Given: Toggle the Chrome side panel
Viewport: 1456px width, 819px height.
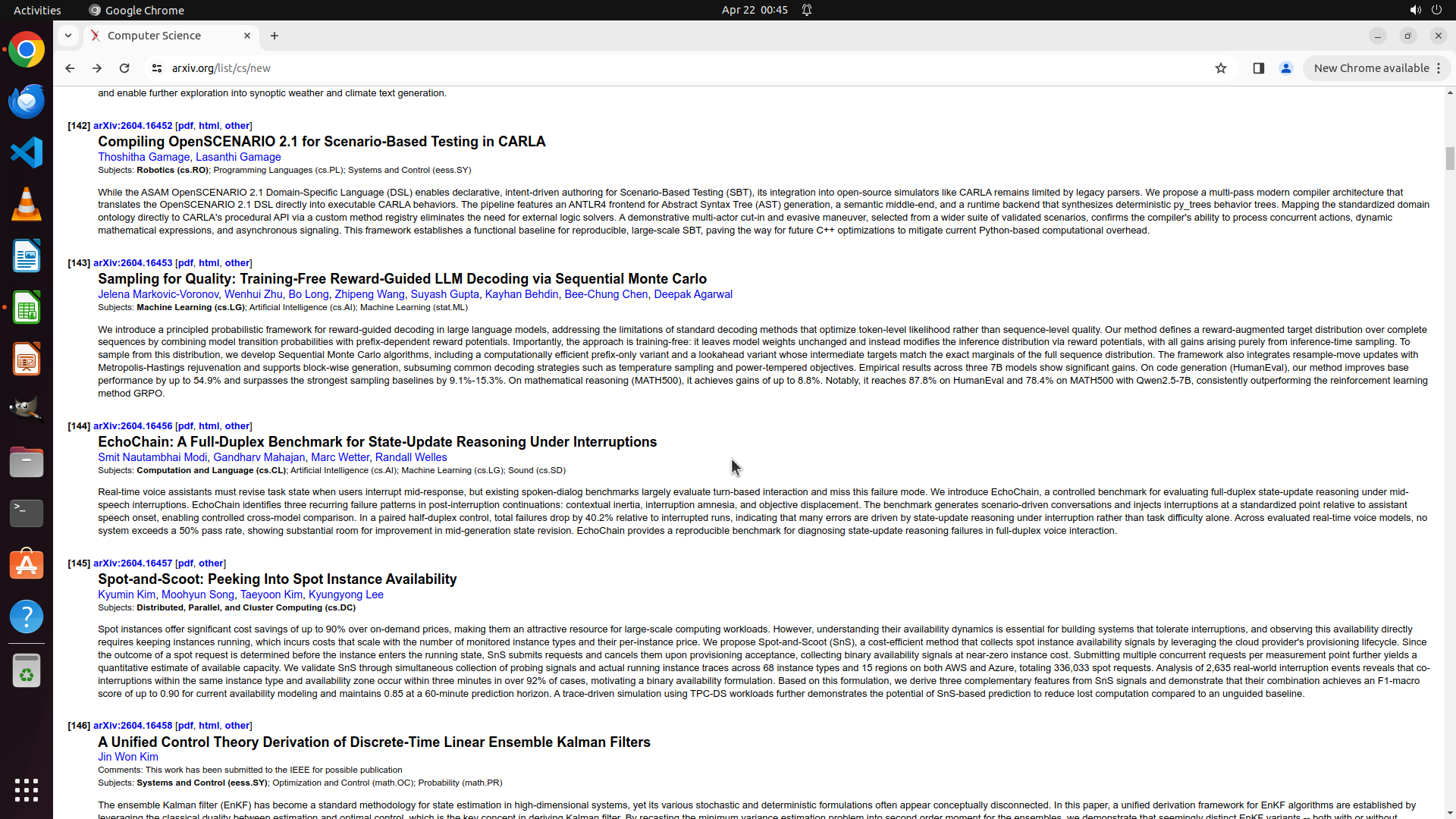Looking at the screenshot, I should pyautogui.click(x=1259, y=68).
